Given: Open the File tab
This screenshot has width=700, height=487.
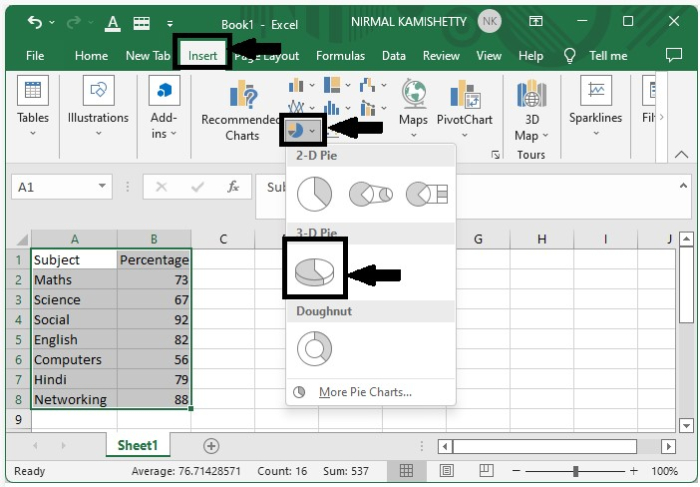Looking at the screenshot, I should (35, 56).
